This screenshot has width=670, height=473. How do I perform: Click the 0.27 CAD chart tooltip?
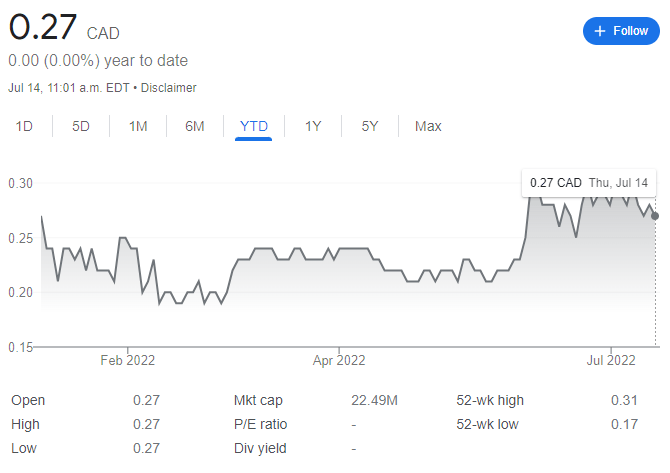pos(589,183)
